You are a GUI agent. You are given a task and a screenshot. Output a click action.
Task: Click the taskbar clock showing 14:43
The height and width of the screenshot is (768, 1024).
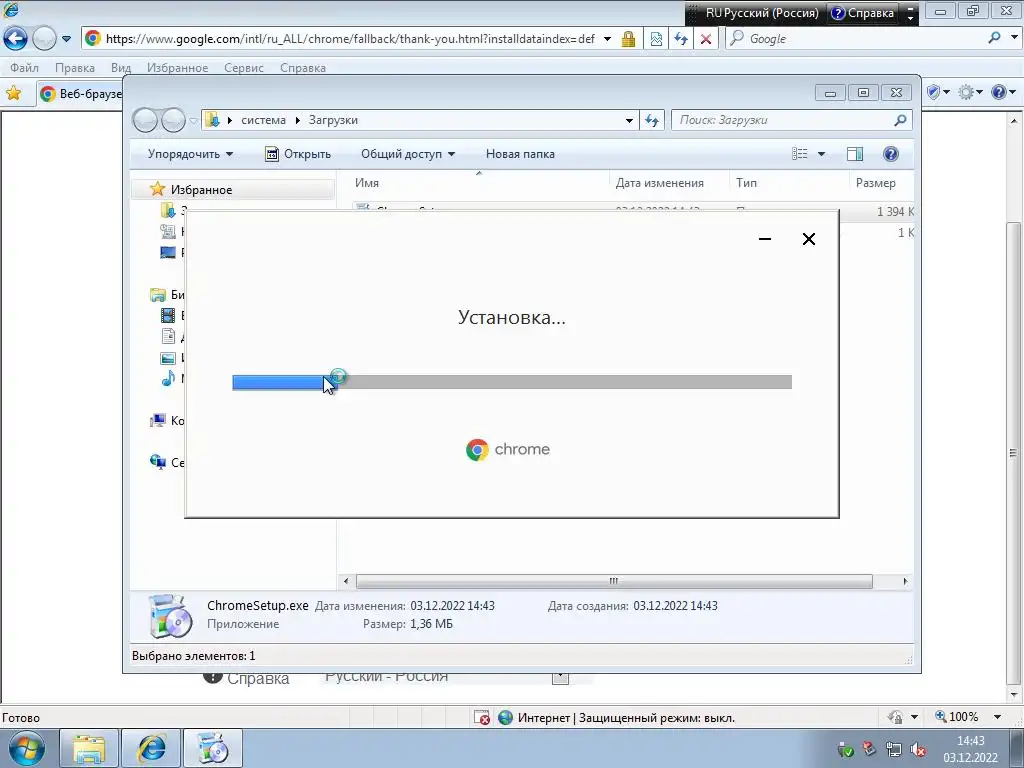pyautogui.click(x=970, y=741)
